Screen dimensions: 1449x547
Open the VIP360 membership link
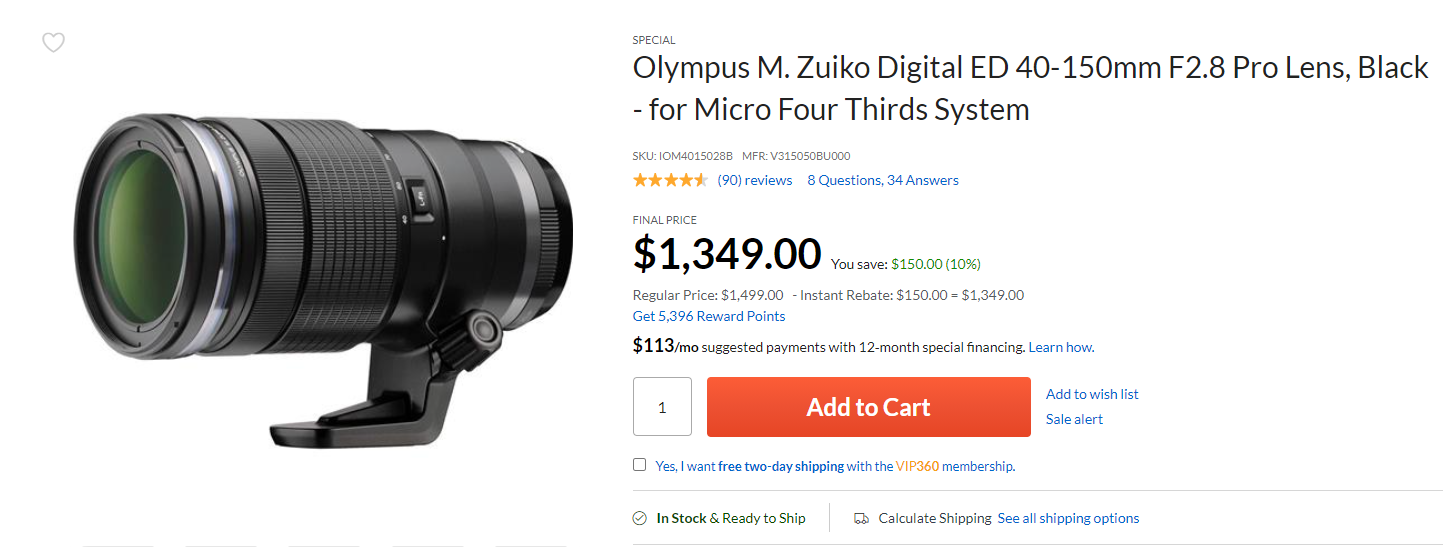tap(919, 466)
